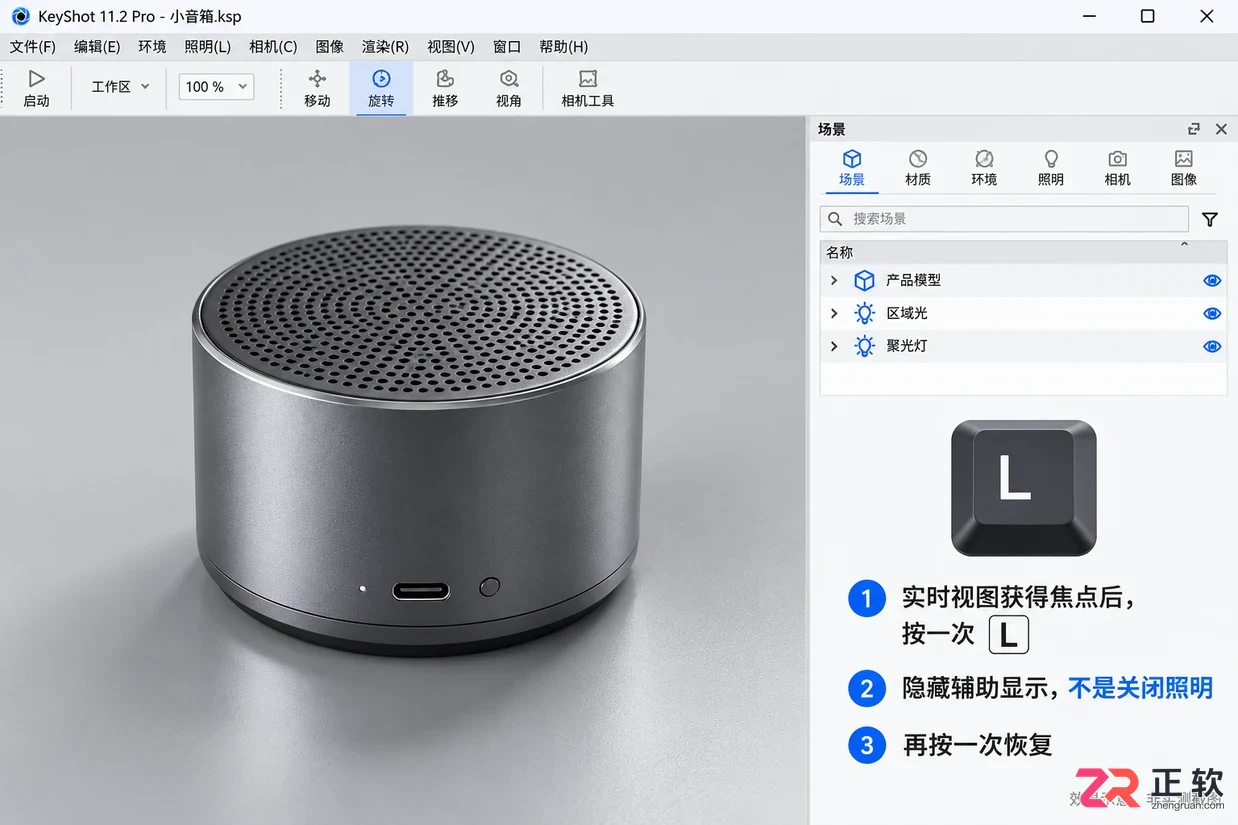Select the 场景 panel tab
This screenshot has height=825, width=1238.
pyautogui.click(x=852, y=168)
